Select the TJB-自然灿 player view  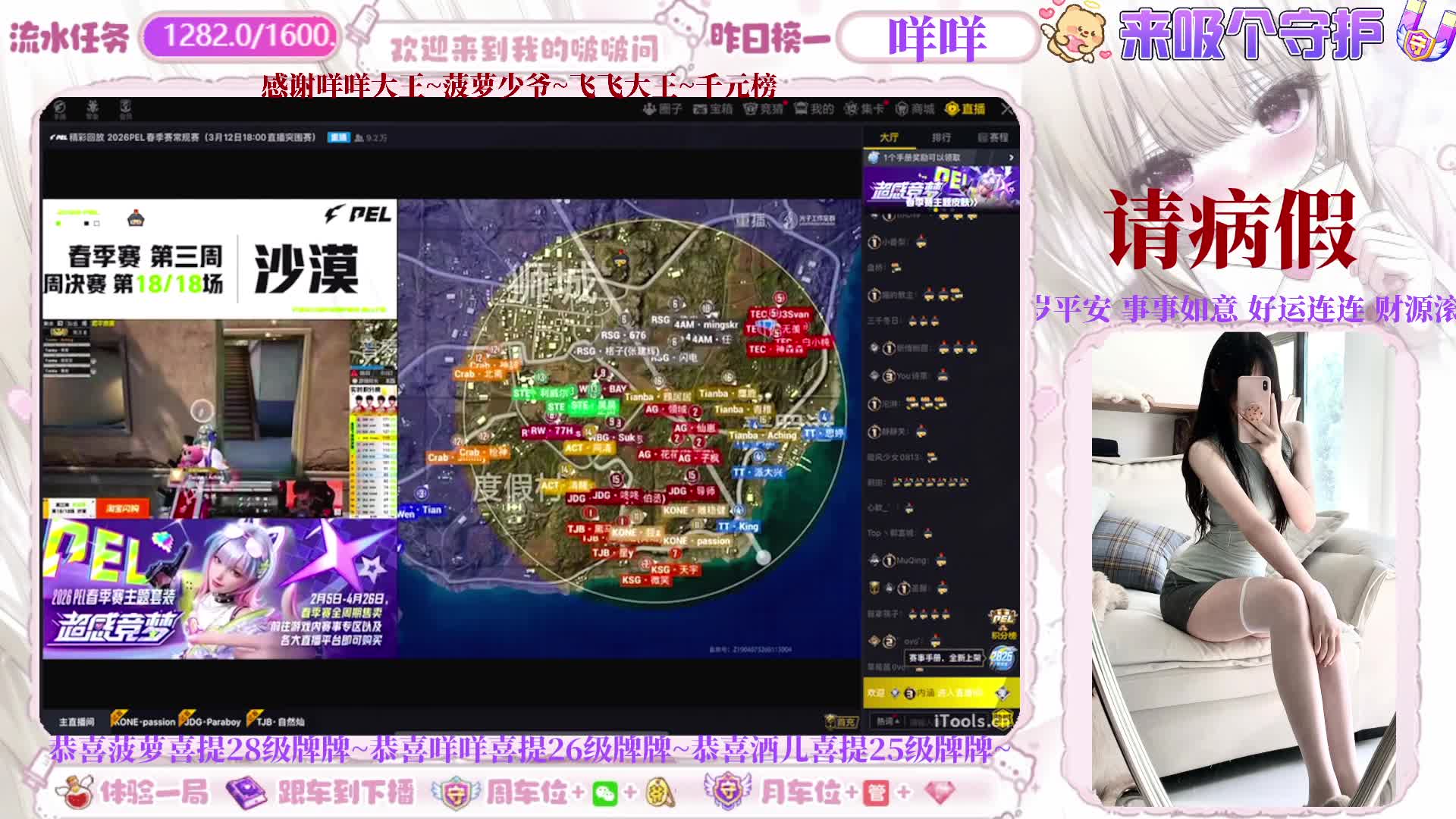(276, 721)
